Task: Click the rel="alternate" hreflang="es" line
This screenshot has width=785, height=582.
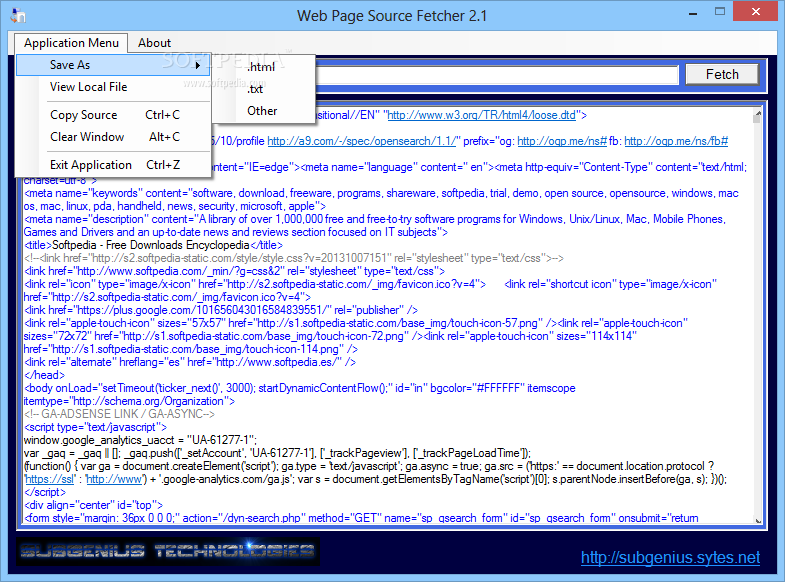Action: tap(190, 362)
